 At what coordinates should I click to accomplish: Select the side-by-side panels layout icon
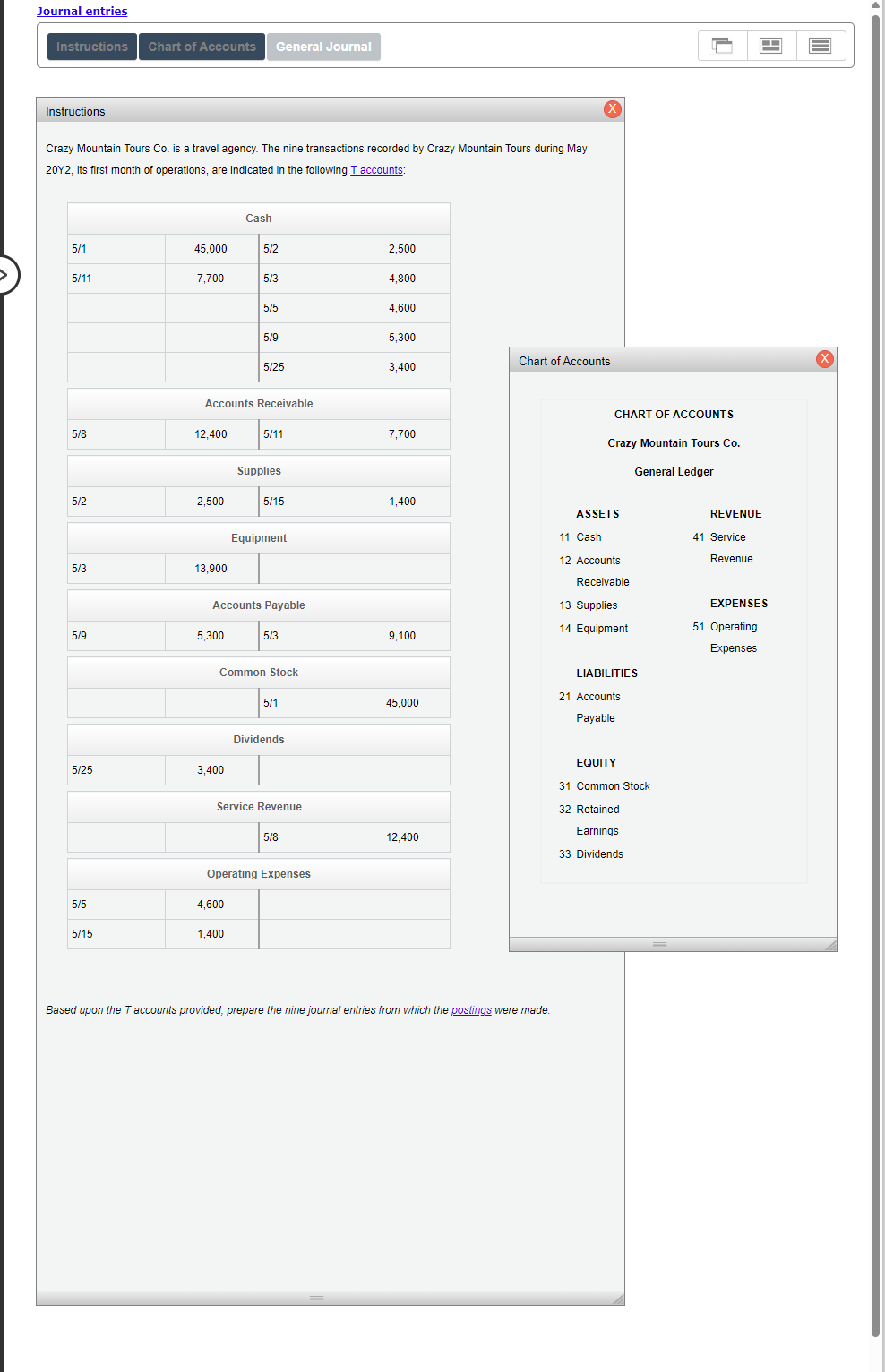pos(770,45)
